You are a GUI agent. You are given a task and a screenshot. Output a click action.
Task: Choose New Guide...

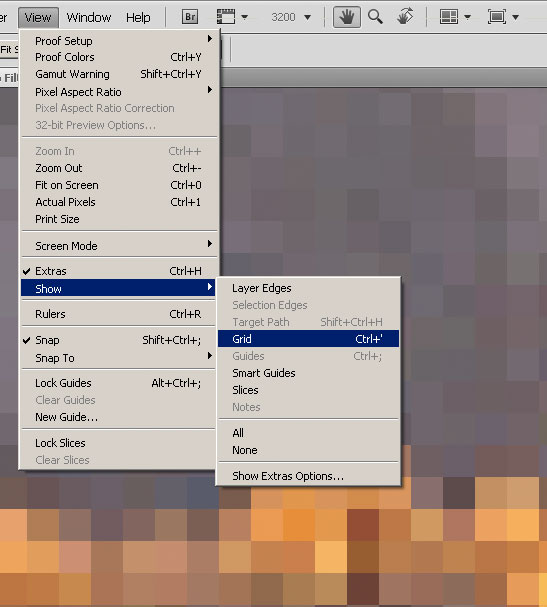(118, 417)
